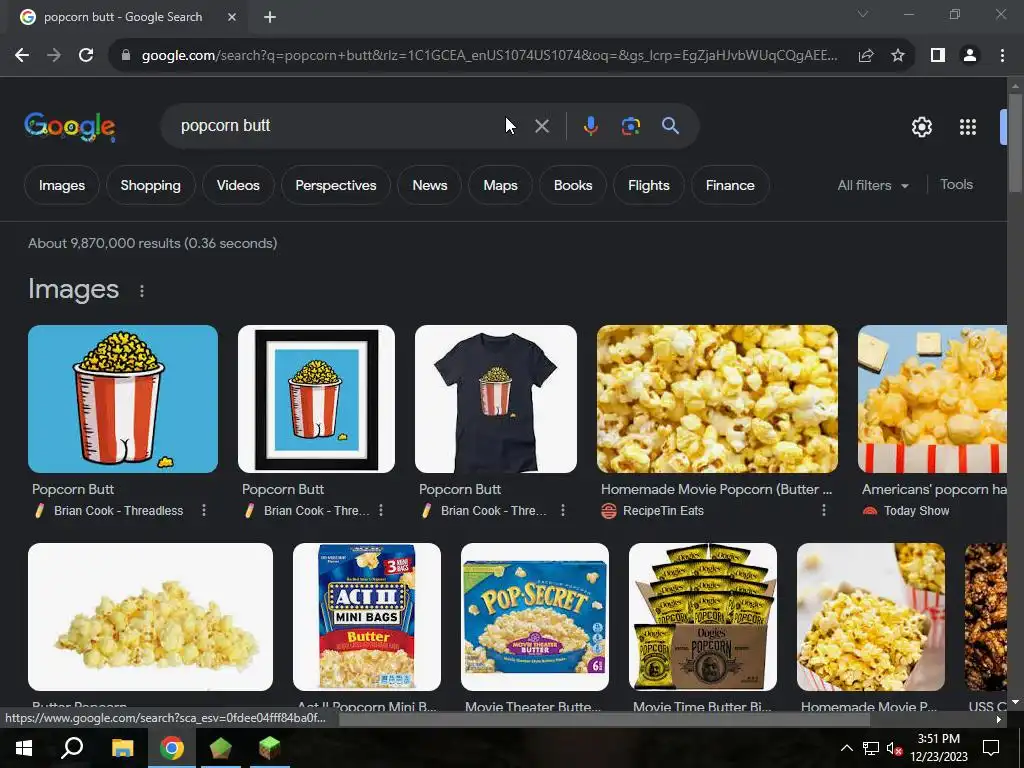Open options for RecipeTin Eats result
Image resolution: width=1024 pixels, height=768 pixels.
[824, 510]
